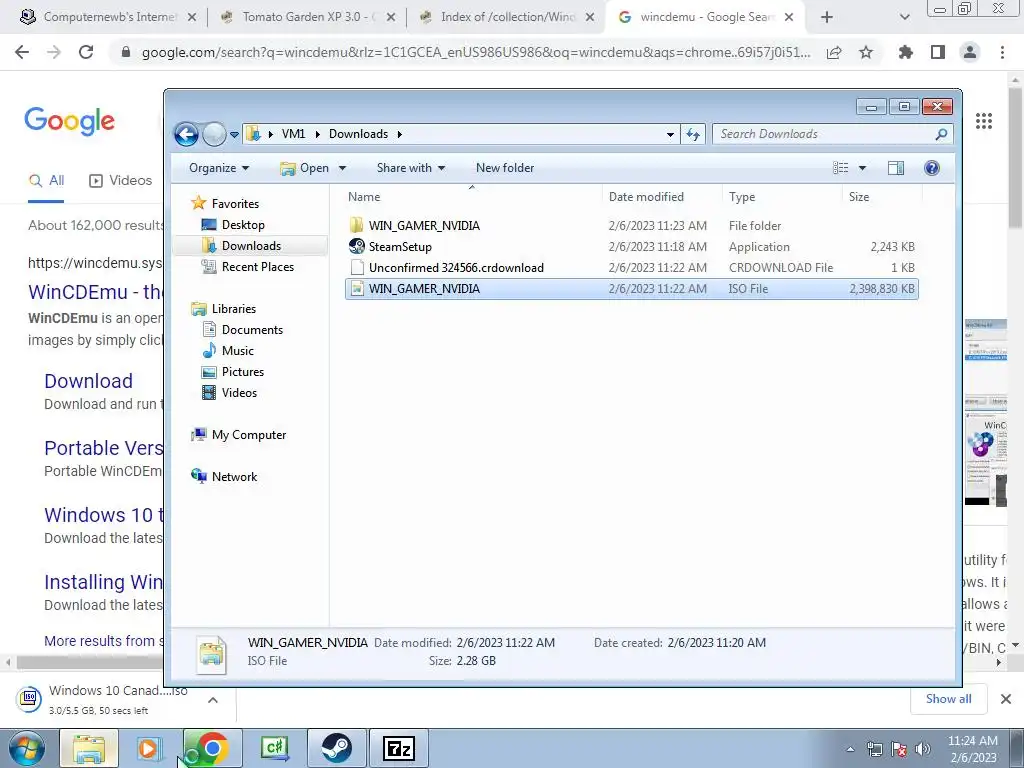The height and width of the screenshot is (768, 1024).
Task: Expand Windows 10 download item options
Action: click(213, 700)
